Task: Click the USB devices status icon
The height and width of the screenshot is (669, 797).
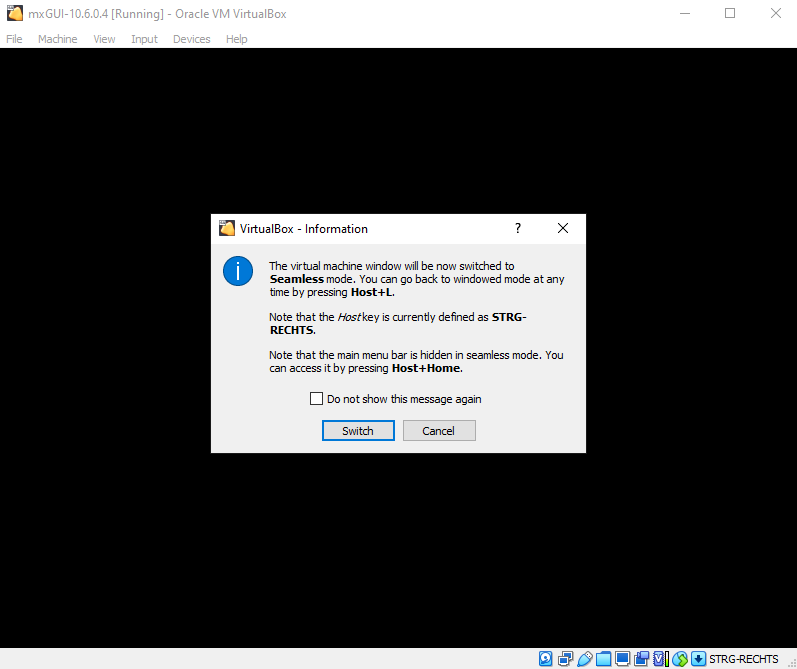Action: [x=584, y=658]
